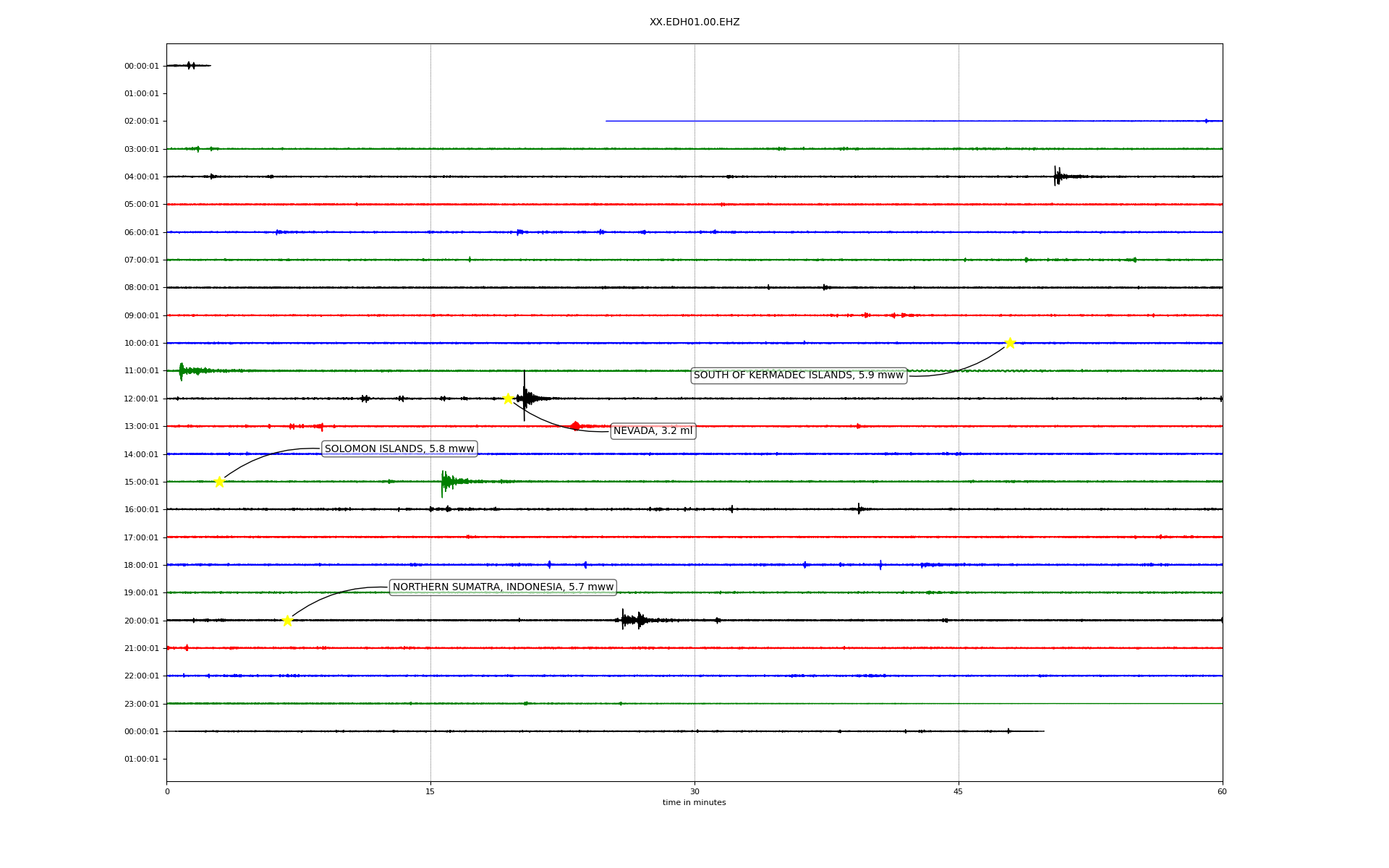Viewport: 1389px width, 868px height.
Task: Click the black waveform burst on 20:00 trace
Action: [632, 620]
